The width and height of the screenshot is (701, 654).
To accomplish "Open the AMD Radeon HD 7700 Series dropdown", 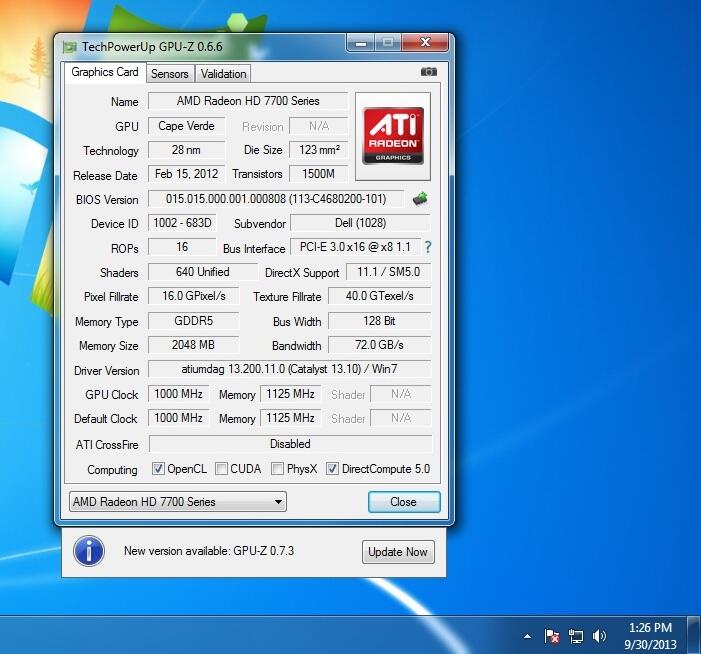I will point(178,502).
